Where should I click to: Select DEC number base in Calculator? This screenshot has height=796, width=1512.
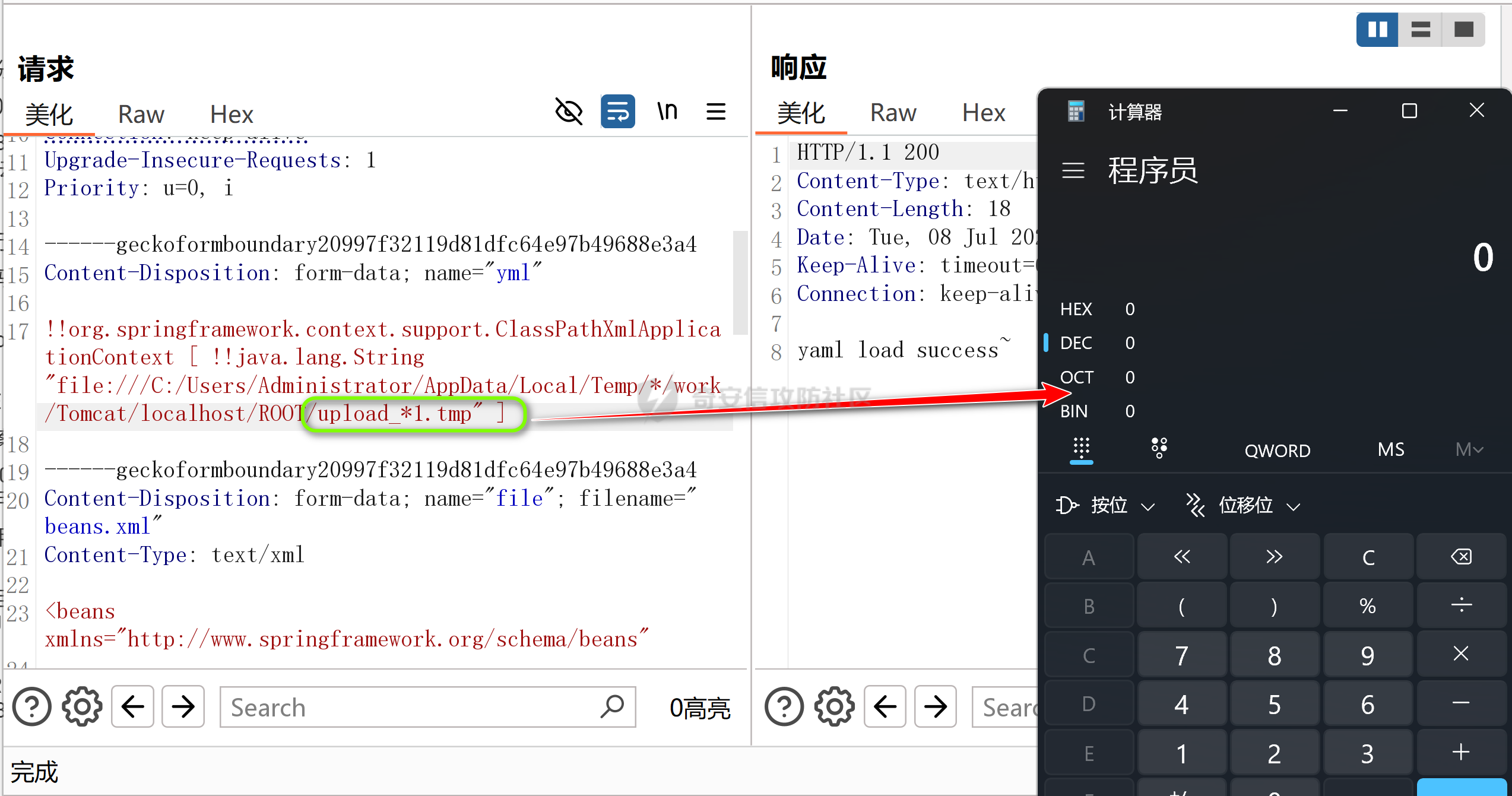1097,342
